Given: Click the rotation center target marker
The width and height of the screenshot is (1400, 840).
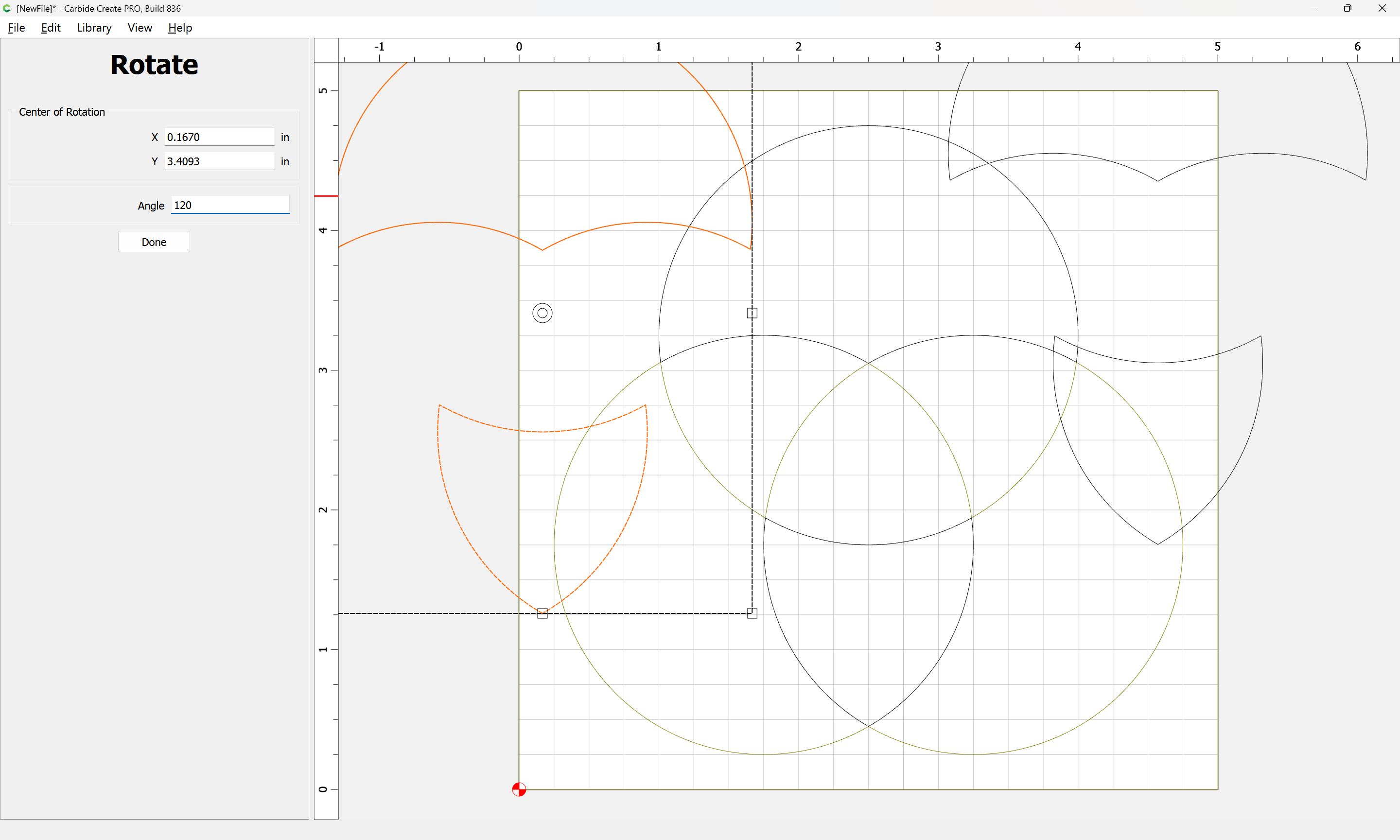Looking at the screenshot, I should click(x=542, y=313).
